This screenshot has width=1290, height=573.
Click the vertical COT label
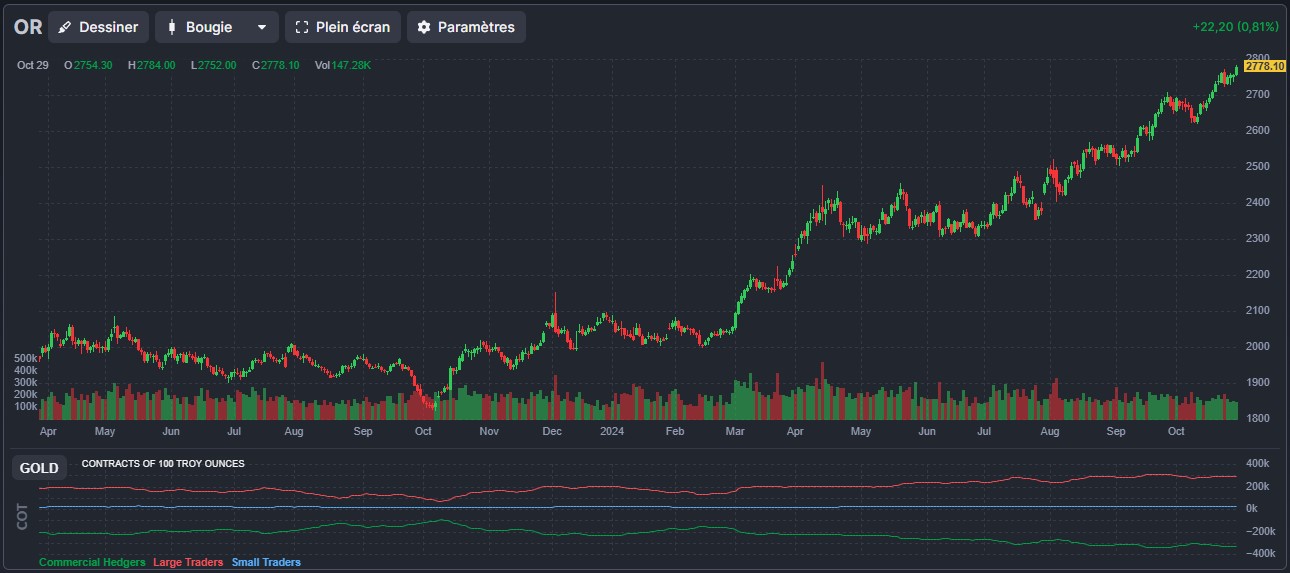tap(23, 515)
